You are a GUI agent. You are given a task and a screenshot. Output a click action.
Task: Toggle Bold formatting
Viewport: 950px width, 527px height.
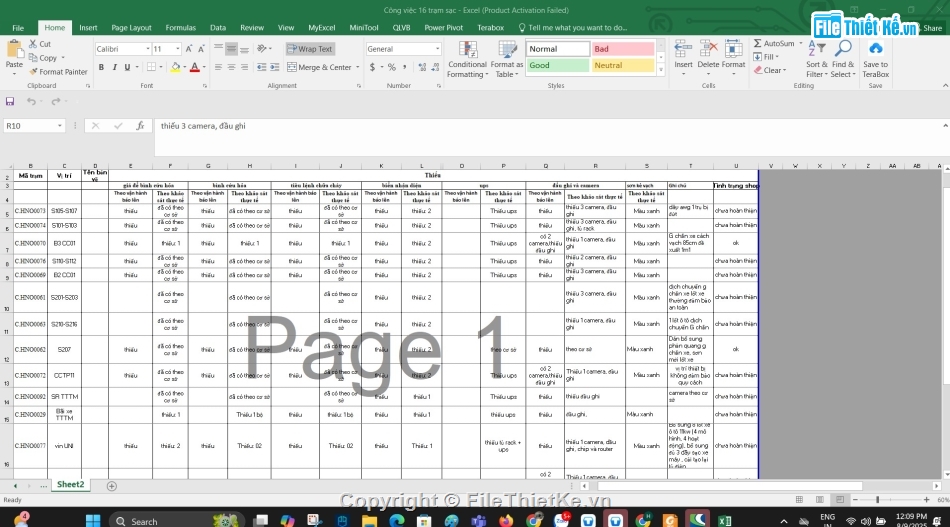[101, 67]
